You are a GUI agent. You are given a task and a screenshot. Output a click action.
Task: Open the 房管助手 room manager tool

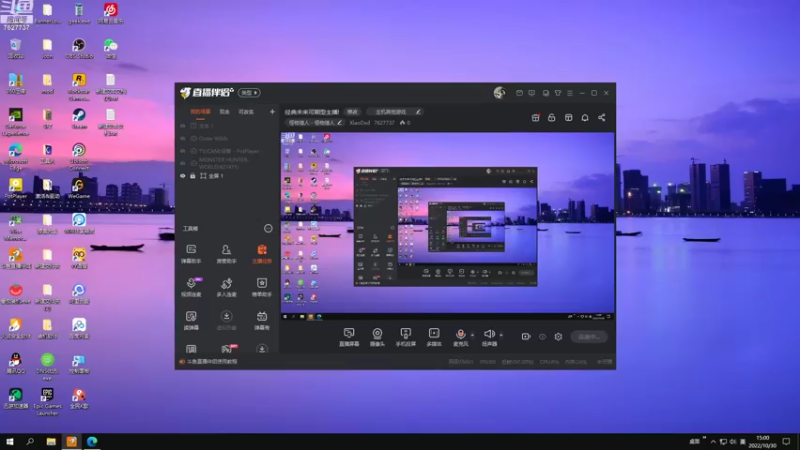pos(226,254)
